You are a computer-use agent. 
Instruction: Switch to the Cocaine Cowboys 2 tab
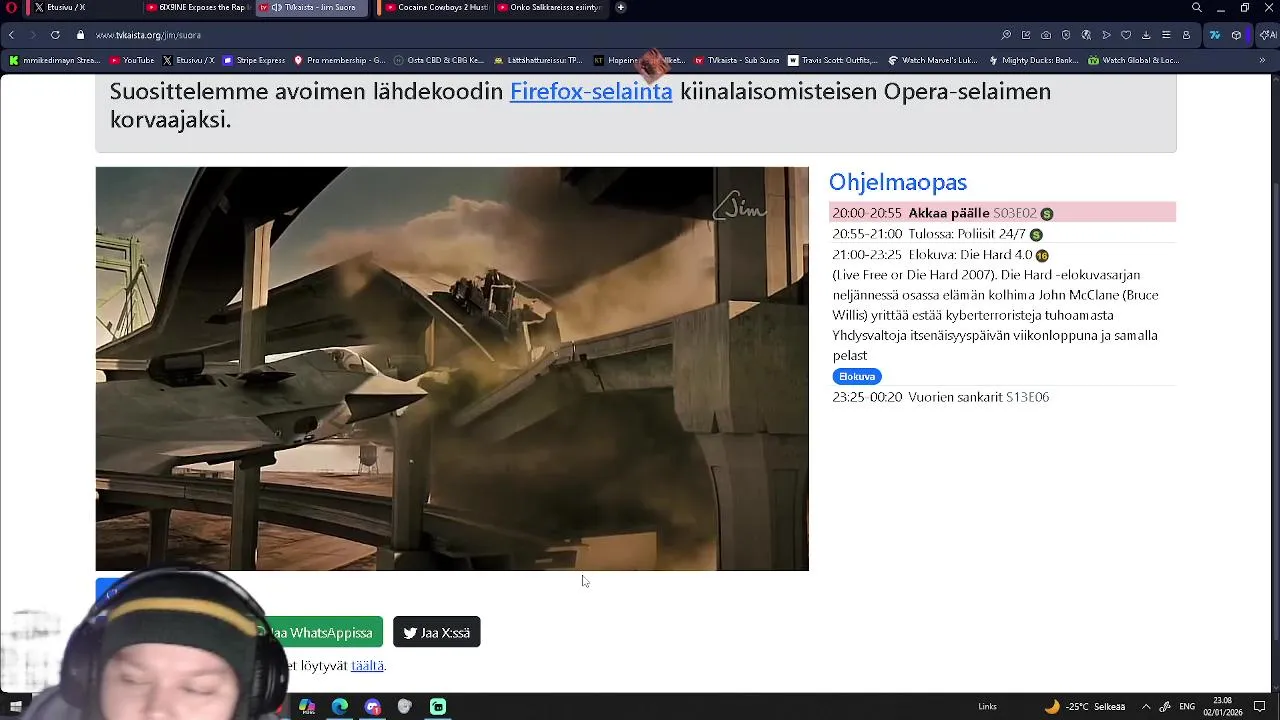[x=435, y=7]
